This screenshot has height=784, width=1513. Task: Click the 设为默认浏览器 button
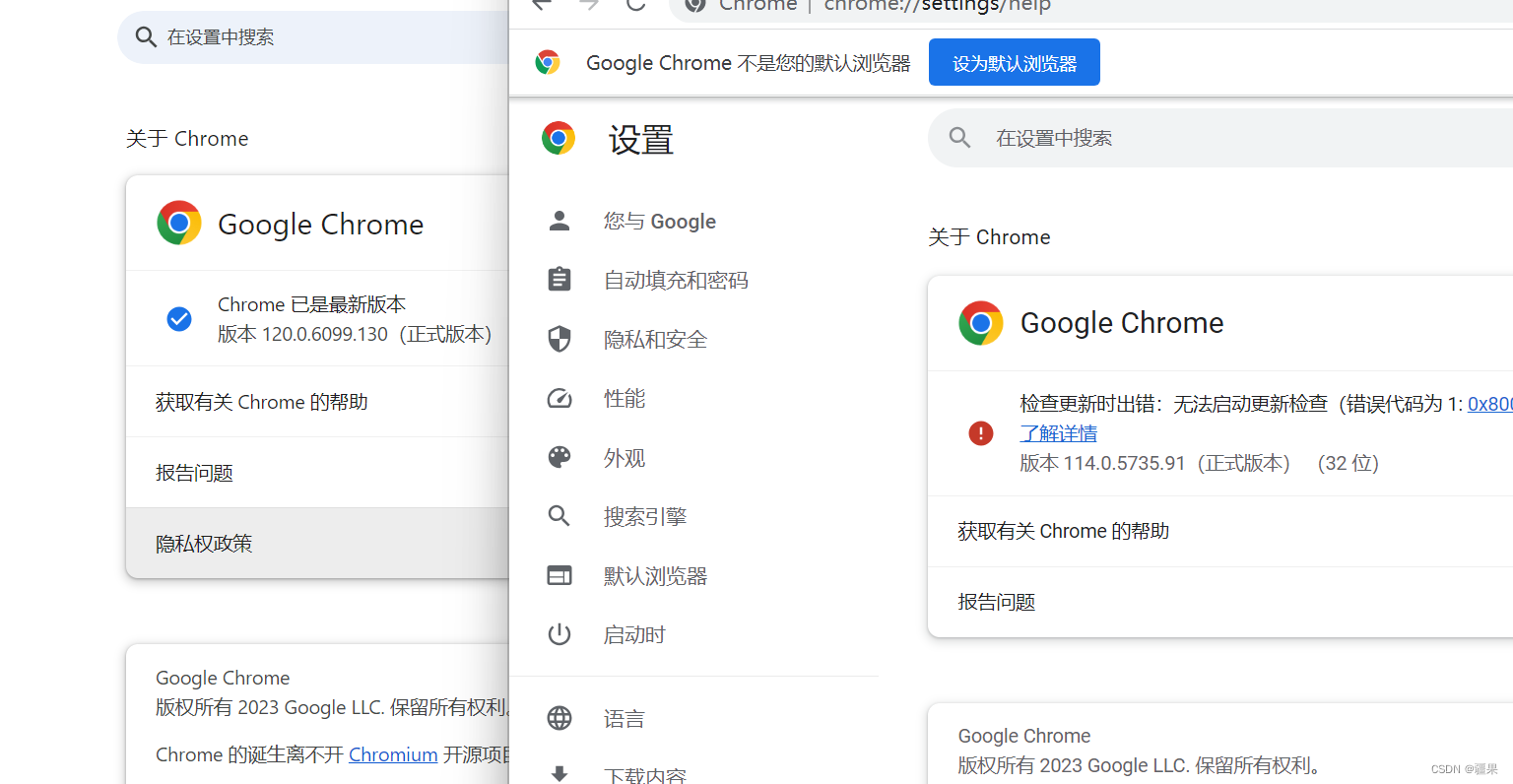pos(1014,61)
